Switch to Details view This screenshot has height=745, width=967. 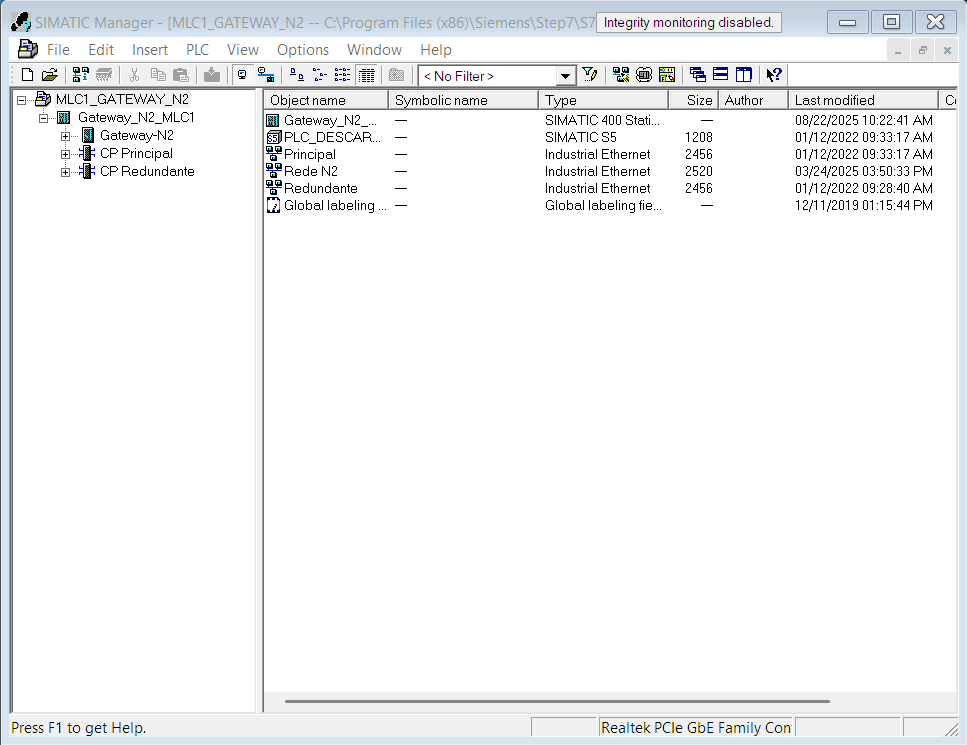pos(366,75)
